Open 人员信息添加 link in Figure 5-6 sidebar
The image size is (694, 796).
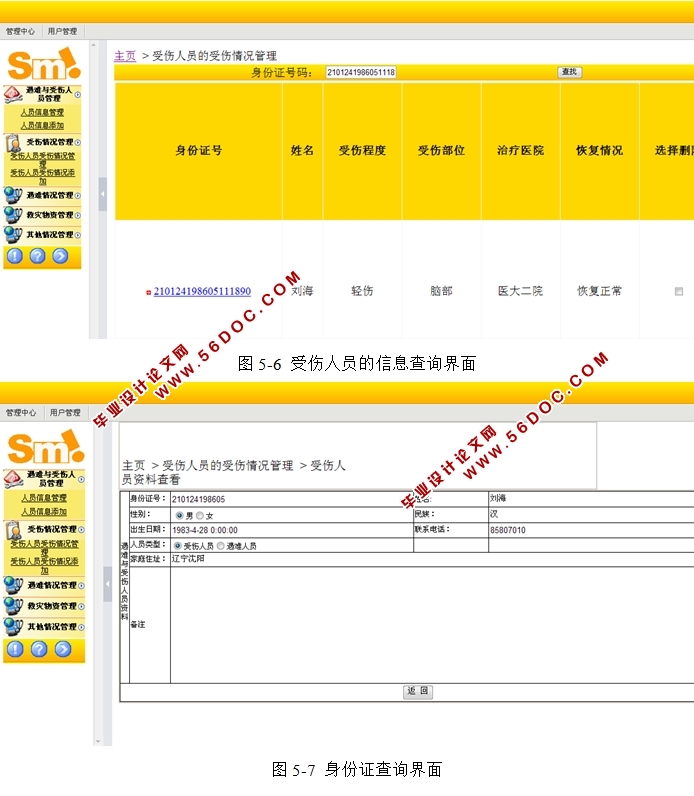(x=42, y=125)
